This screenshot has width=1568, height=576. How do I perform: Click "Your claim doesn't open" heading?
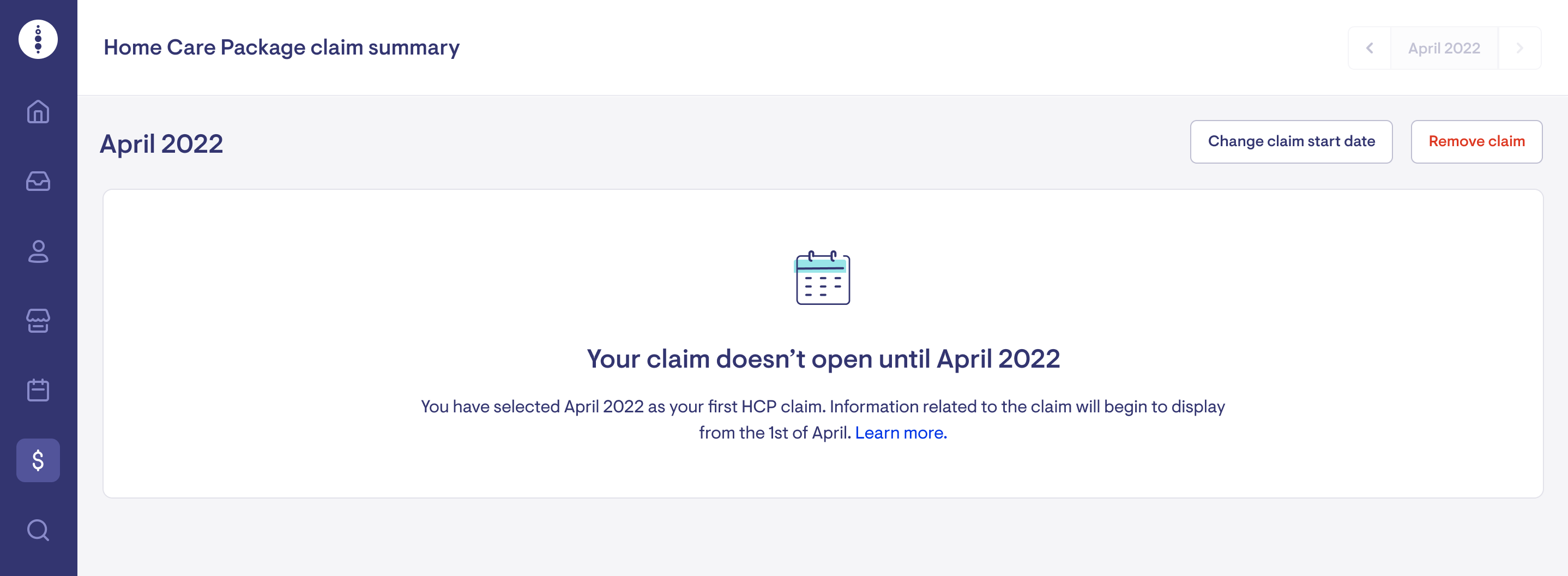(823, 359)
